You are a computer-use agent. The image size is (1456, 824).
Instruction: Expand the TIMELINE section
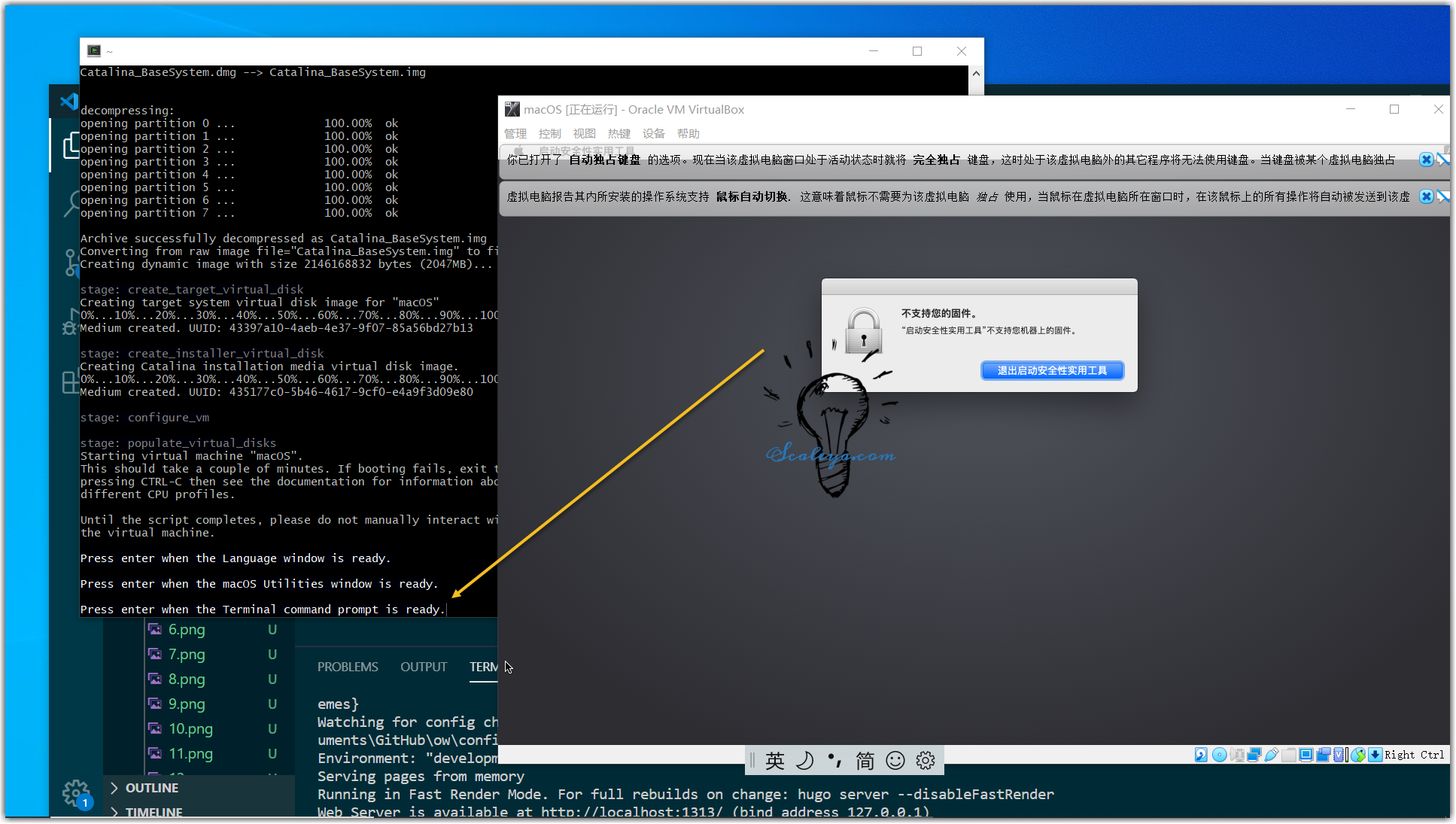pyautogui.click(x=154, y=813)
